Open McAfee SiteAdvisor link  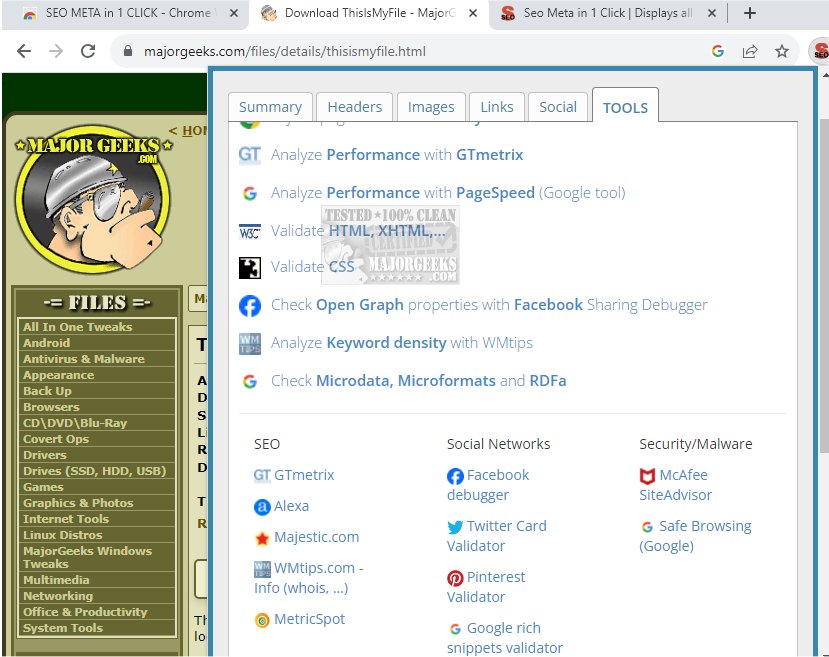676,485
